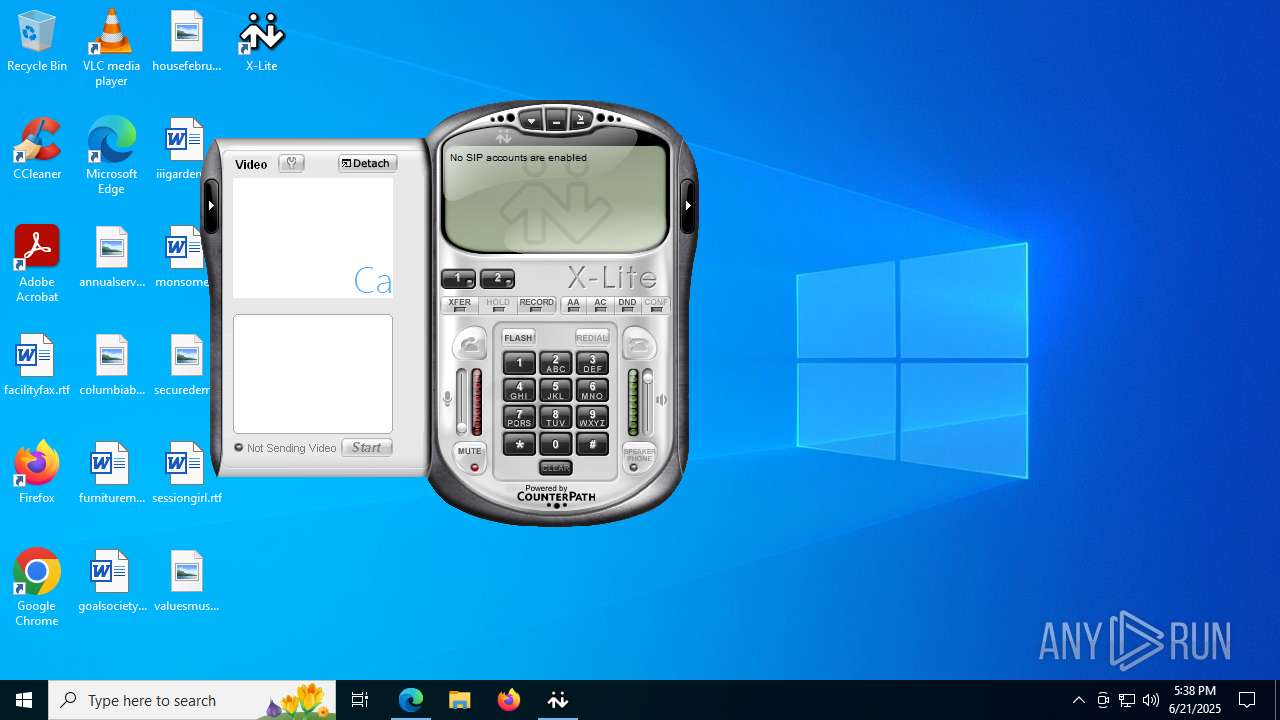Image resolution: width=1280 pixels, height=720 pixels.
Task: Select line 2 button
Action: [497, 279]
